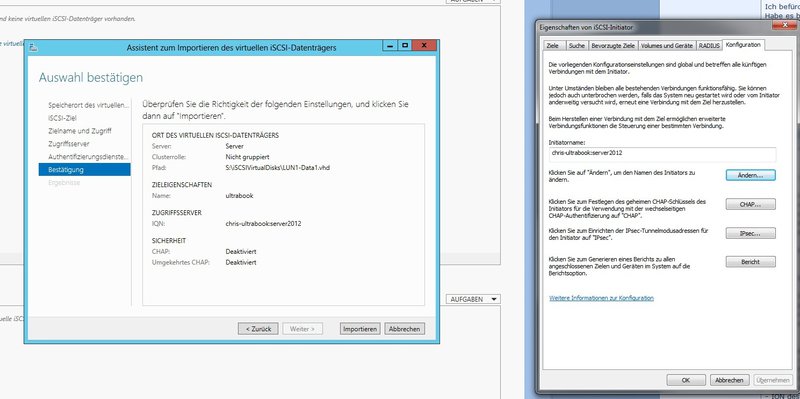The image size is (800, 399).
Task: Select the Konfiguration tab
Action: pos(743,44)
